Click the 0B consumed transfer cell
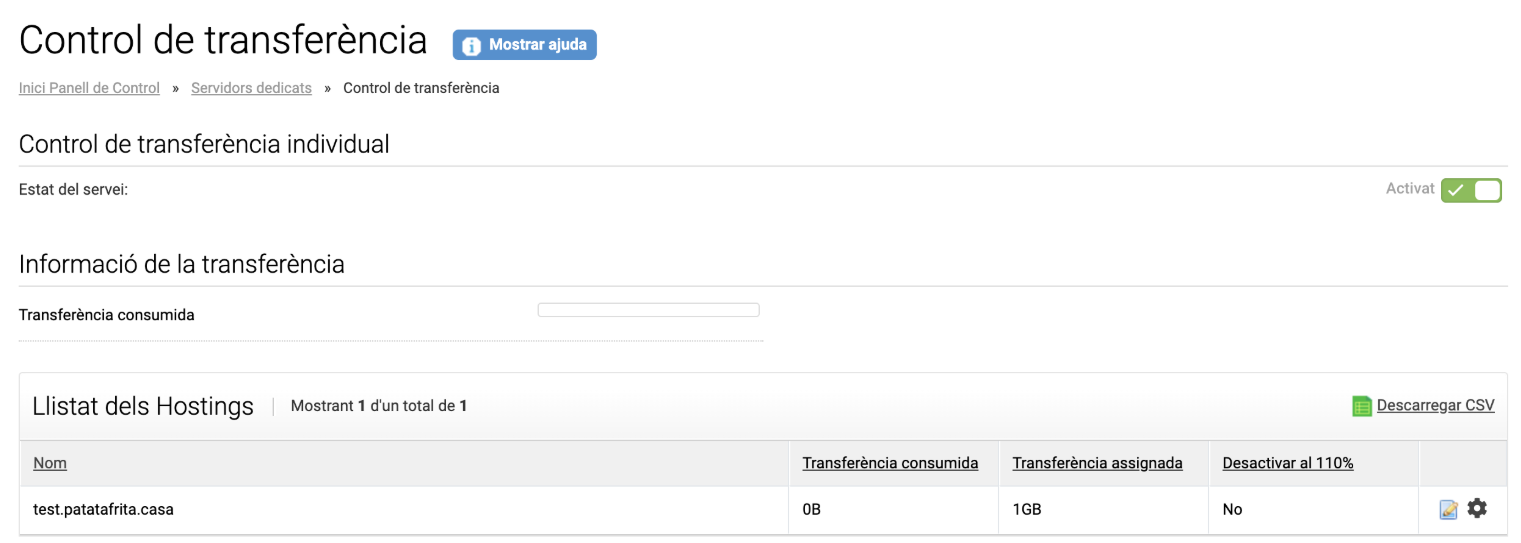This screenshot has width=1521, height=543. 812,510
